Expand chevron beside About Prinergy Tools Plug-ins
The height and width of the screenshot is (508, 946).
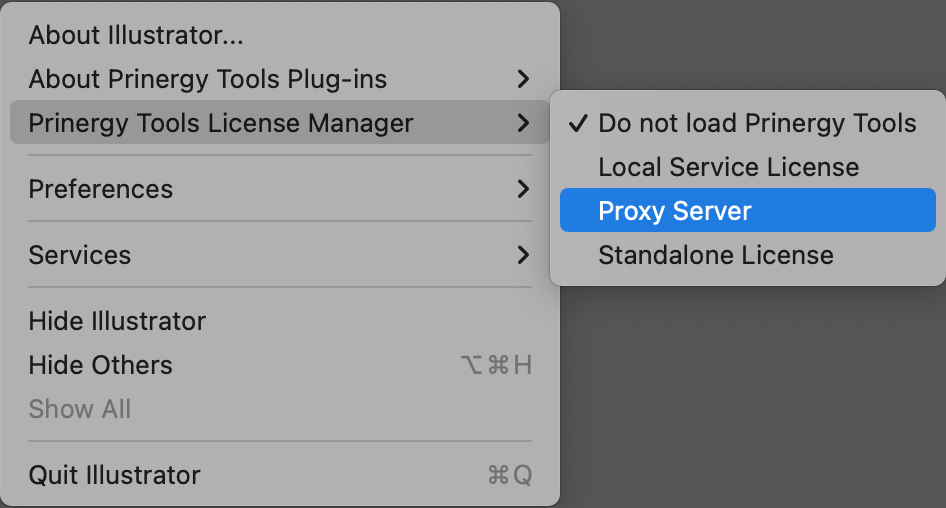click(523, 79)
